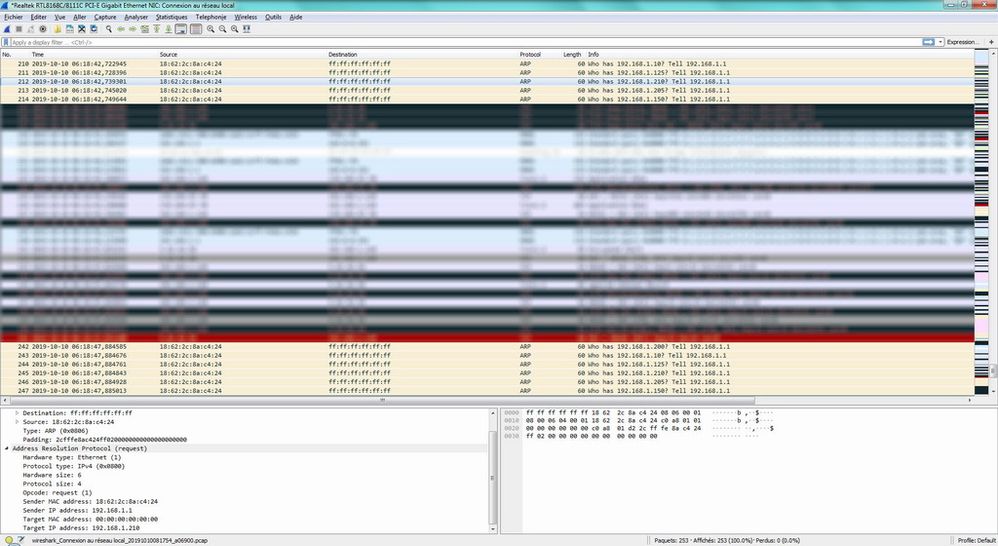Select packet 212 in the packet list
The width and height of the screenshot is (998, 546).
487,81
